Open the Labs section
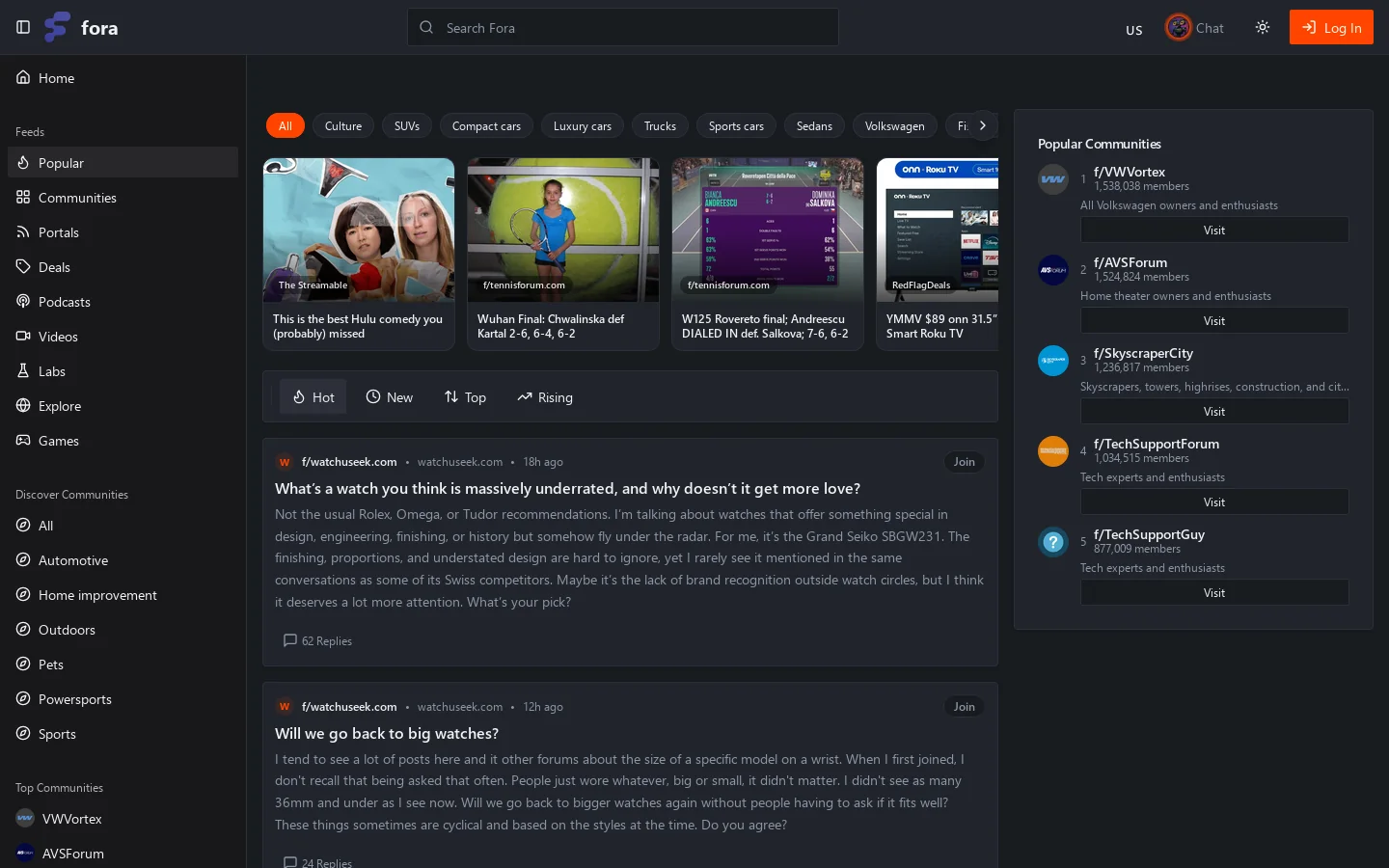This screenshot has height=868, width=1389. (123, 370)
